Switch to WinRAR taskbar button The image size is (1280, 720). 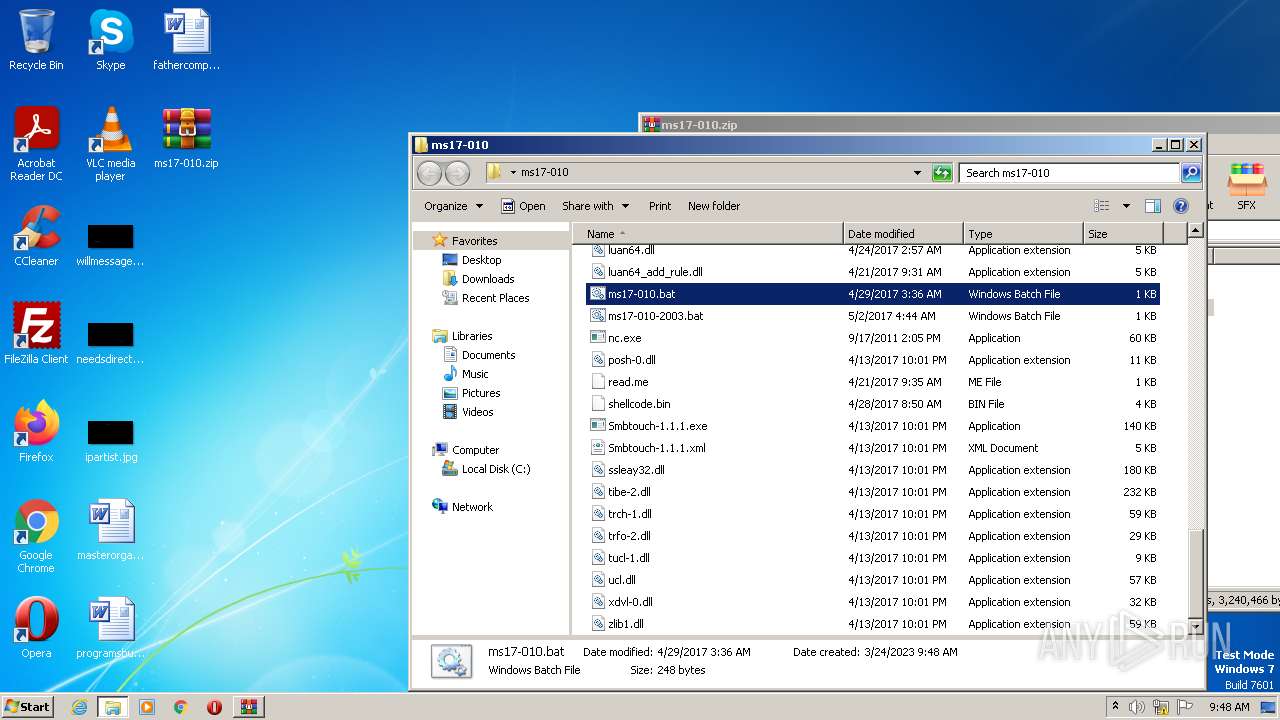click(x=249, y=707)
